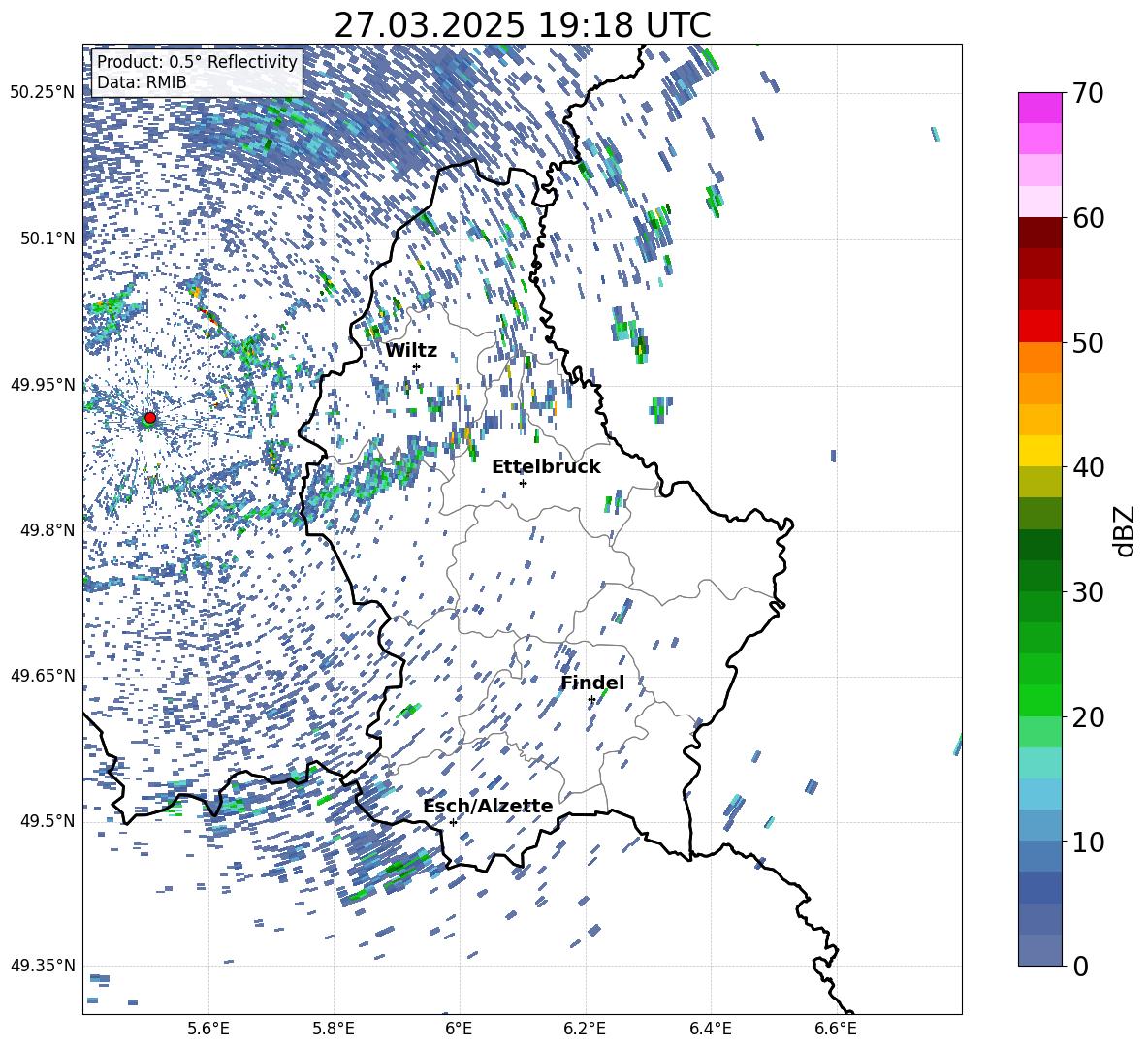
Task: Click the orange colorbar segment below 50
Action: click(1040, 358)
